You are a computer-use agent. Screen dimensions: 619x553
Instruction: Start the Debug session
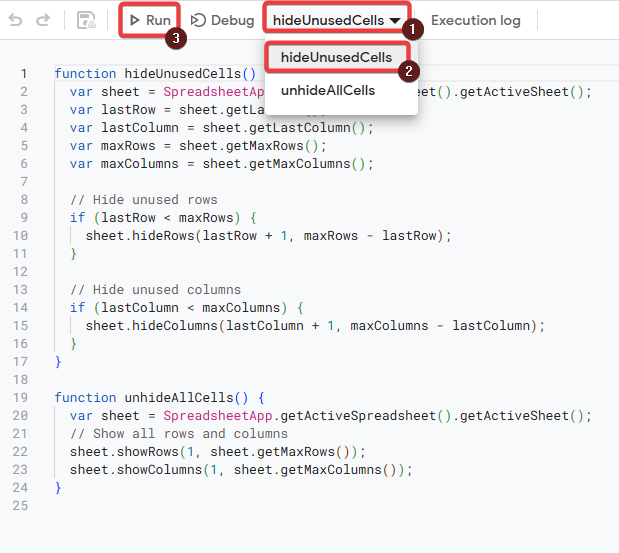click(x=222, y=20)
